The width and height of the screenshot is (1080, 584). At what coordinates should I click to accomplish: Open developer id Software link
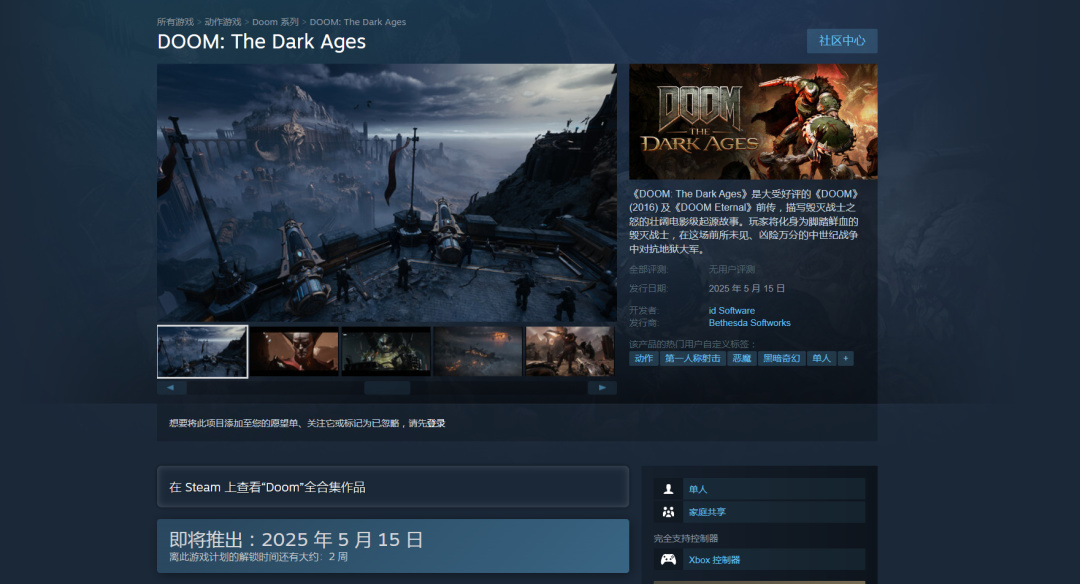tap(731, 311)
